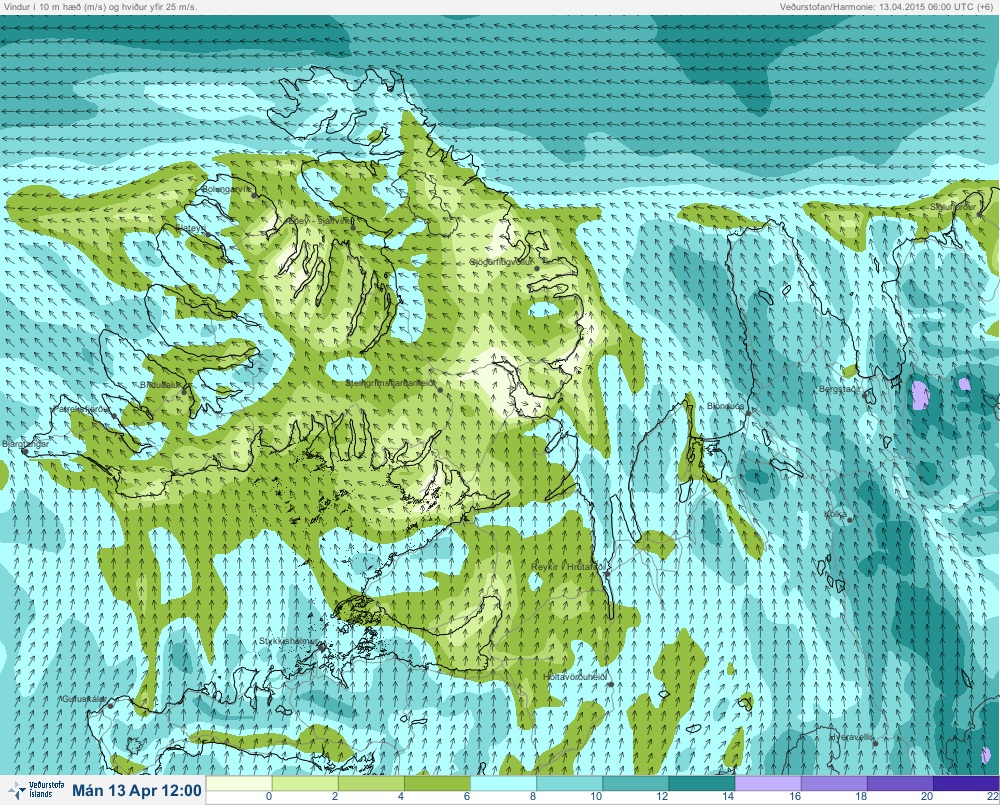Click the Bolungarvík station dot
Image resolution: width=1000 pixels, height=805 pixels.
(x=254, y=195)
